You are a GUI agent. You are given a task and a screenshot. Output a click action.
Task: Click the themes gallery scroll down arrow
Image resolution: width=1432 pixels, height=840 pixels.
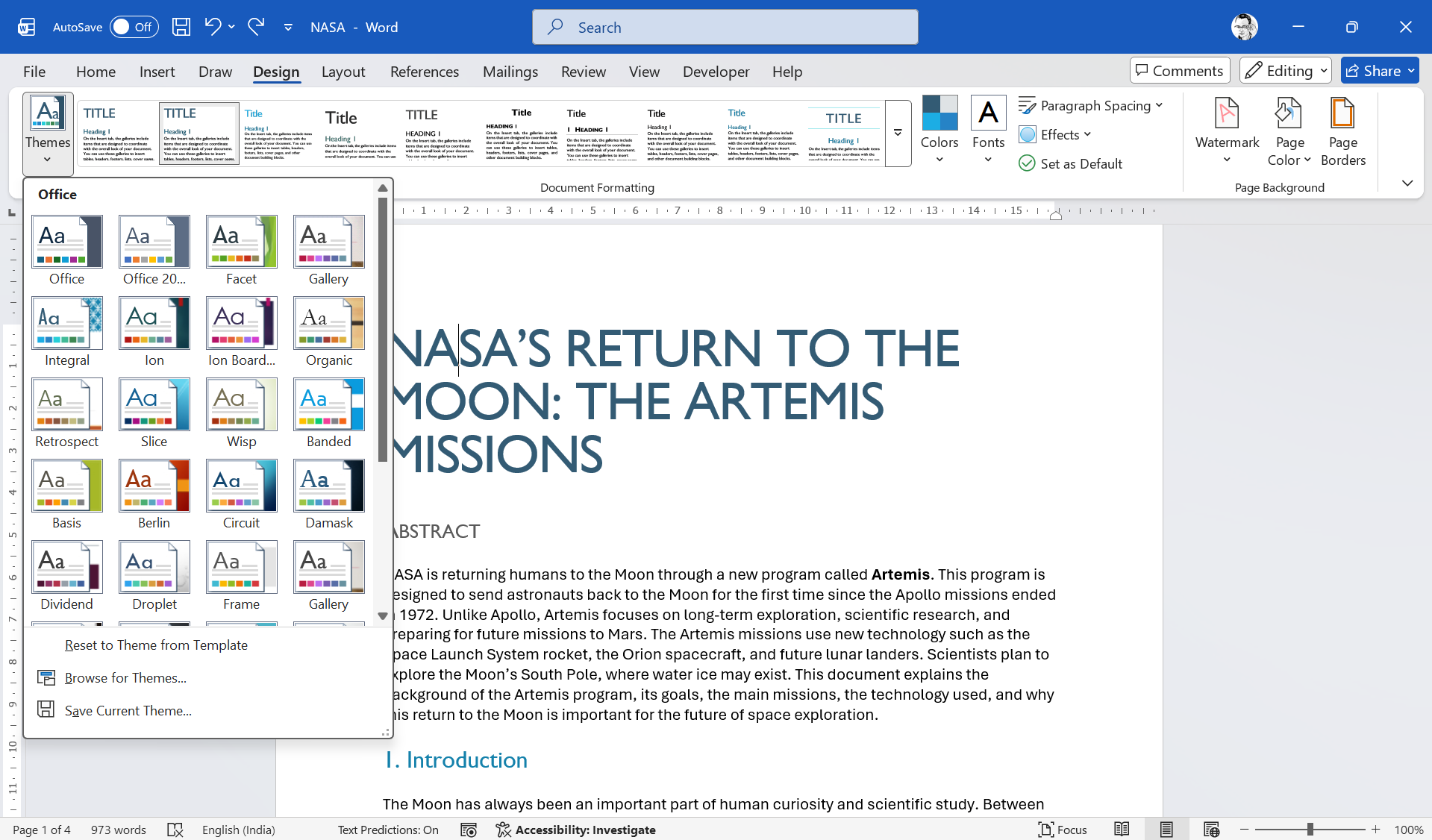383,616
